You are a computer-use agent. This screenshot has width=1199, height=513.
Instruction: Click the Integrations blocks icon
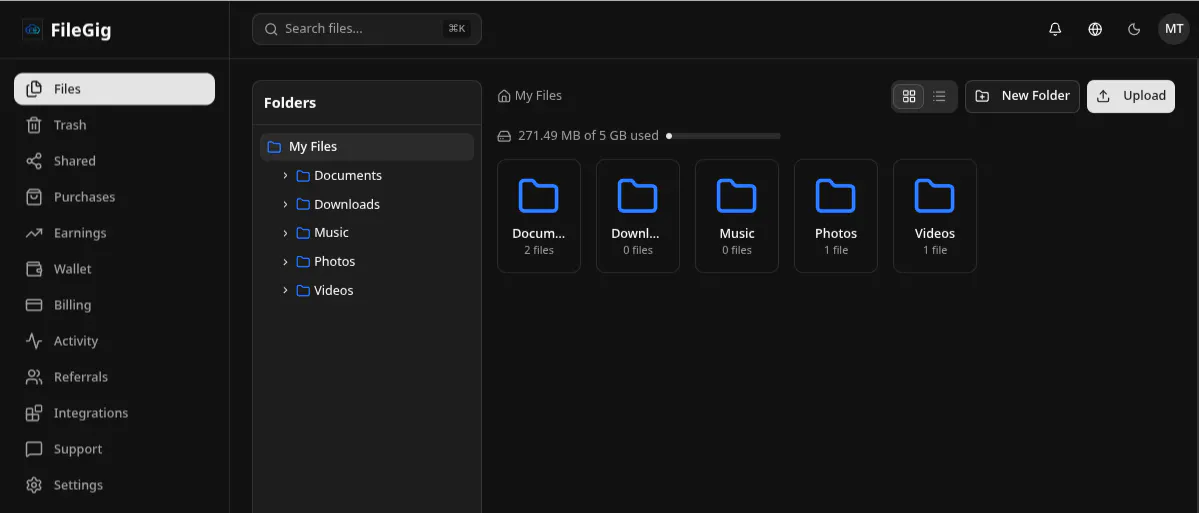tap(34, 413)
